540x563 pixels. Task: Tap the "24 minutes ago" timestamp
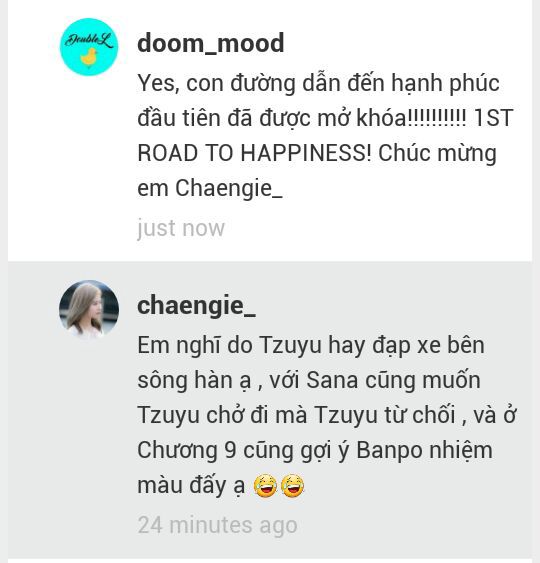click(x=217, y=525)
